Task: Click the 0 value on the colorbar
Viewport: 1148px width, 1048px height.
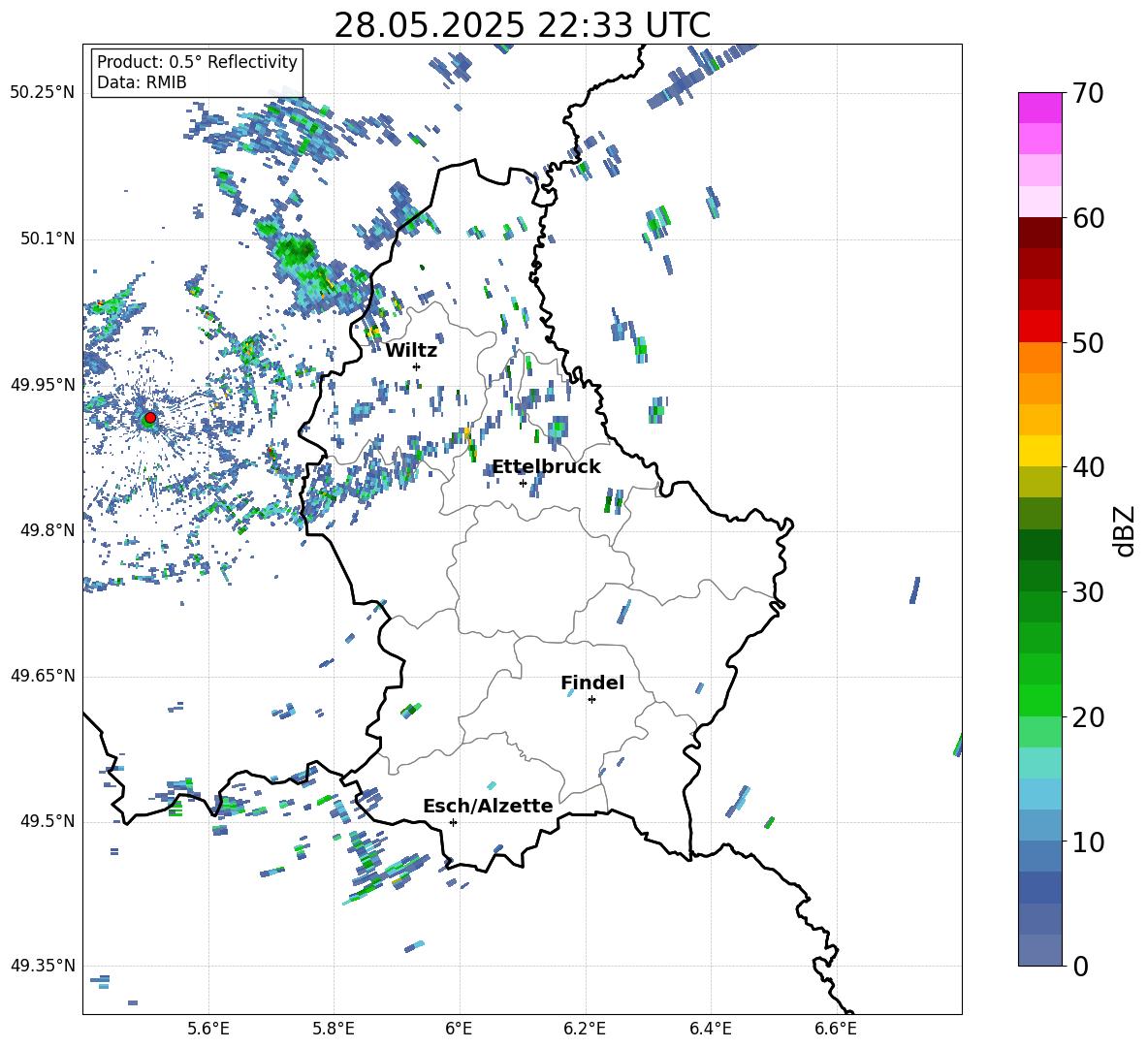Action: (x=1079, y=966)
